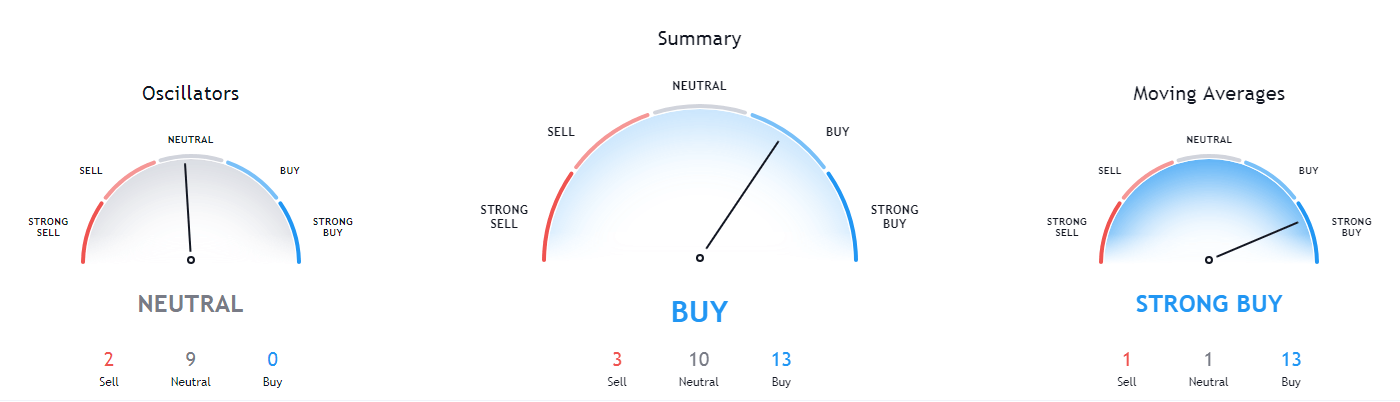Viewport: 1400px width, 402px height.
Task: Click the STRONG BUY moving averages rating
Action: coord(1209,304)
